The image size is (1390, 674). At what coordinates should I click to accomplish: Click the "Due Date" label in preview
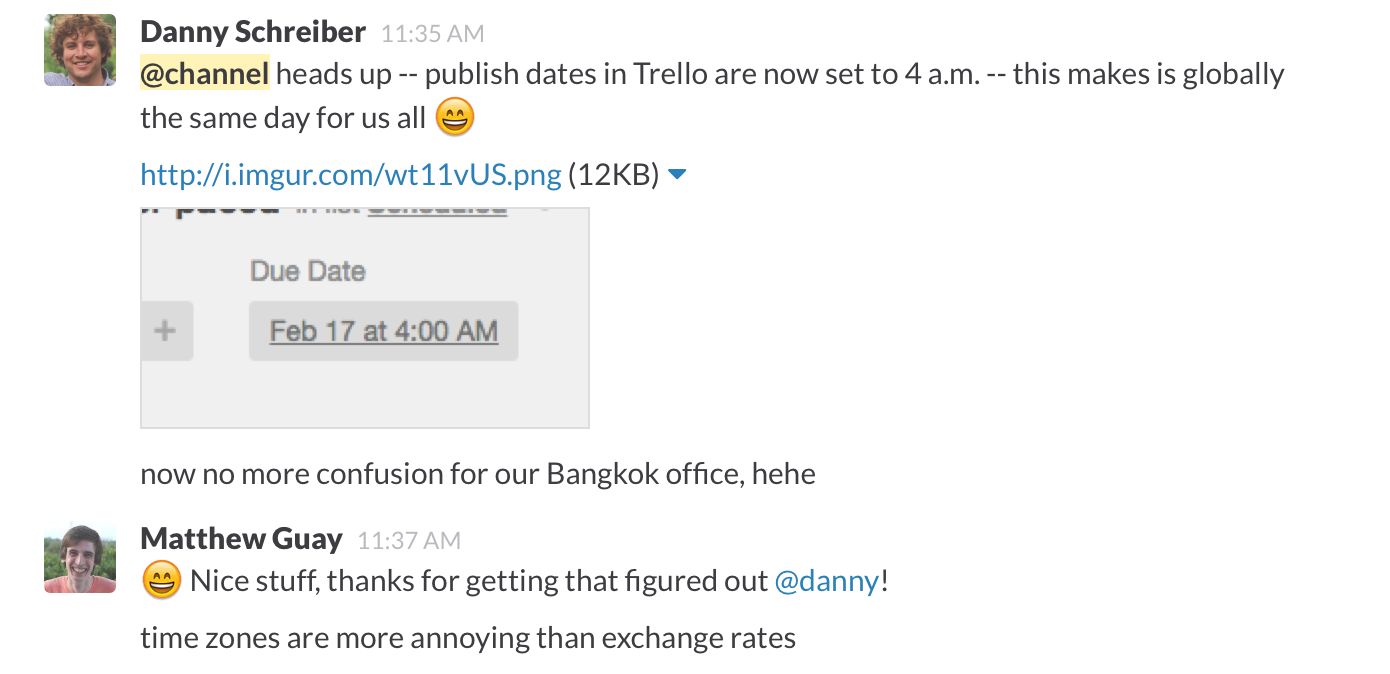(x=307, y=271)
